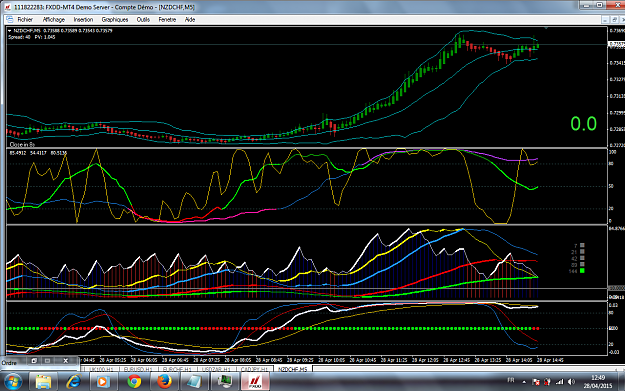The width and height of the screenshot is (625, 391).
Task: Click the Spread: 40 label on chart
Action: [x=19, y=37]
